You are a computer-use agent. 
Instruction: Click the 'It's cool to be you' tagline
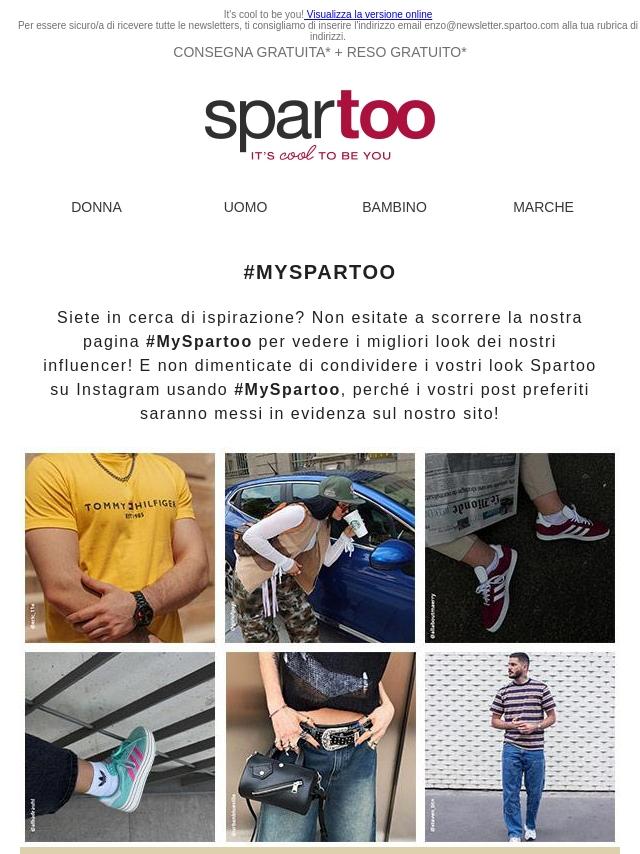[321, 155]
